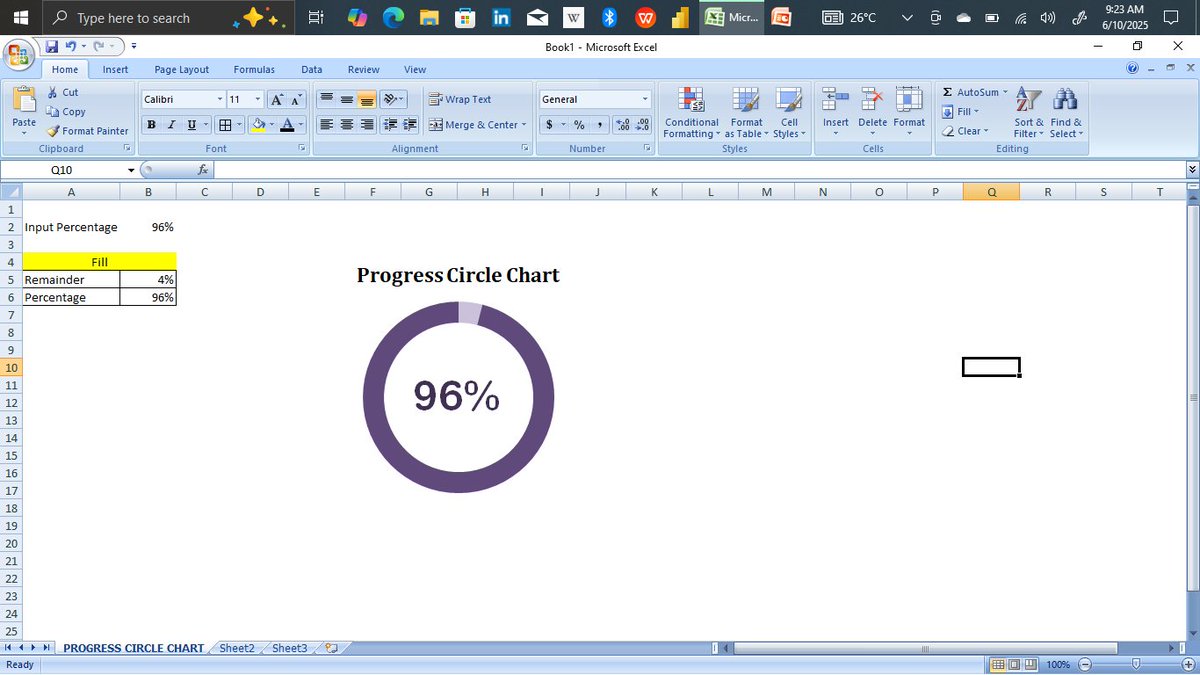The image size is (1200, 675).
Task: Open Conditional Formatting
Action: 691,112
